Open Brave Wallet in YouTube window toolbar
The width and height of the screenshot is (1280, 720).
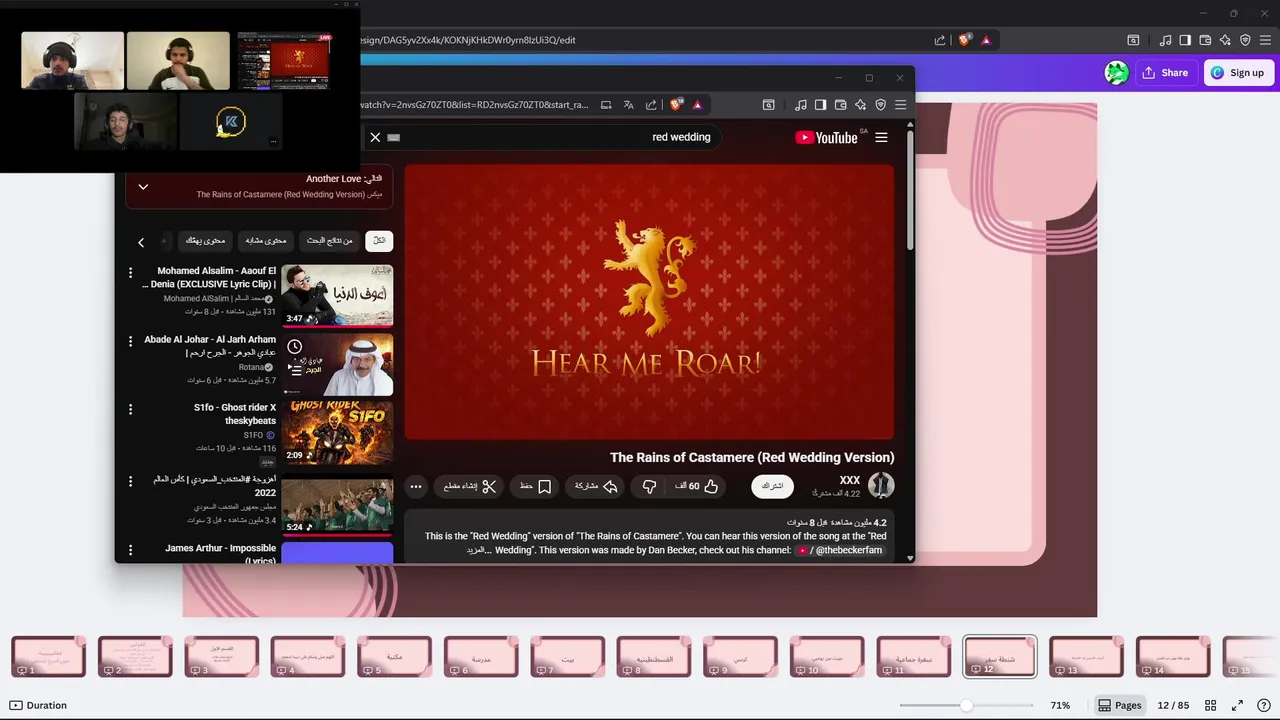[840, 104]
